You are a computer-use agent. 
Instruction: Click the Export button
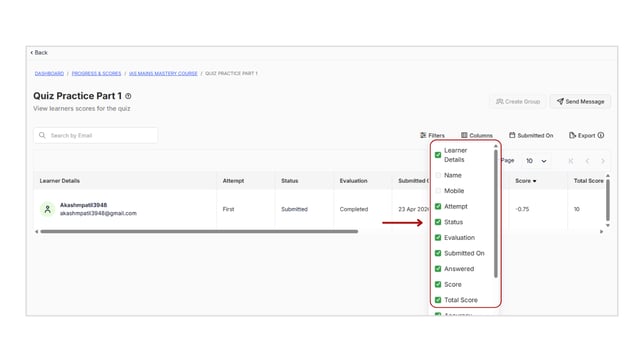click(x=582, y=135)
